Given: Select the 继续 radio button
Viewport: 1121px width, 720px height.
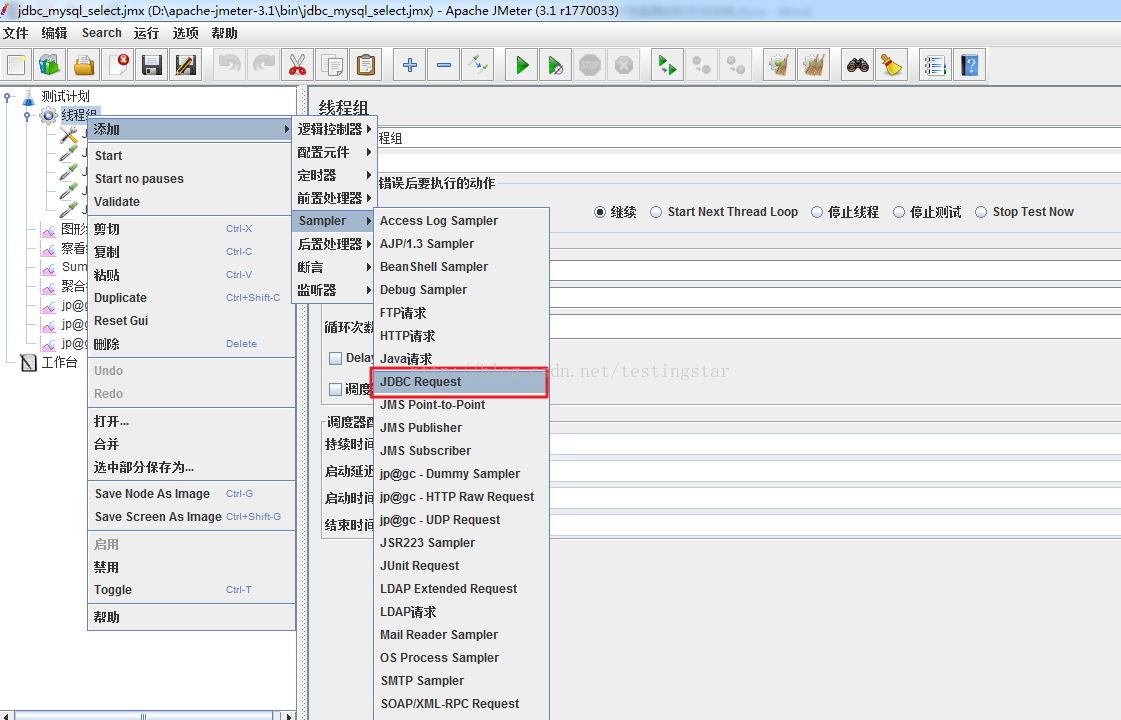Looking at the screenshot, I should coord(600,212).
